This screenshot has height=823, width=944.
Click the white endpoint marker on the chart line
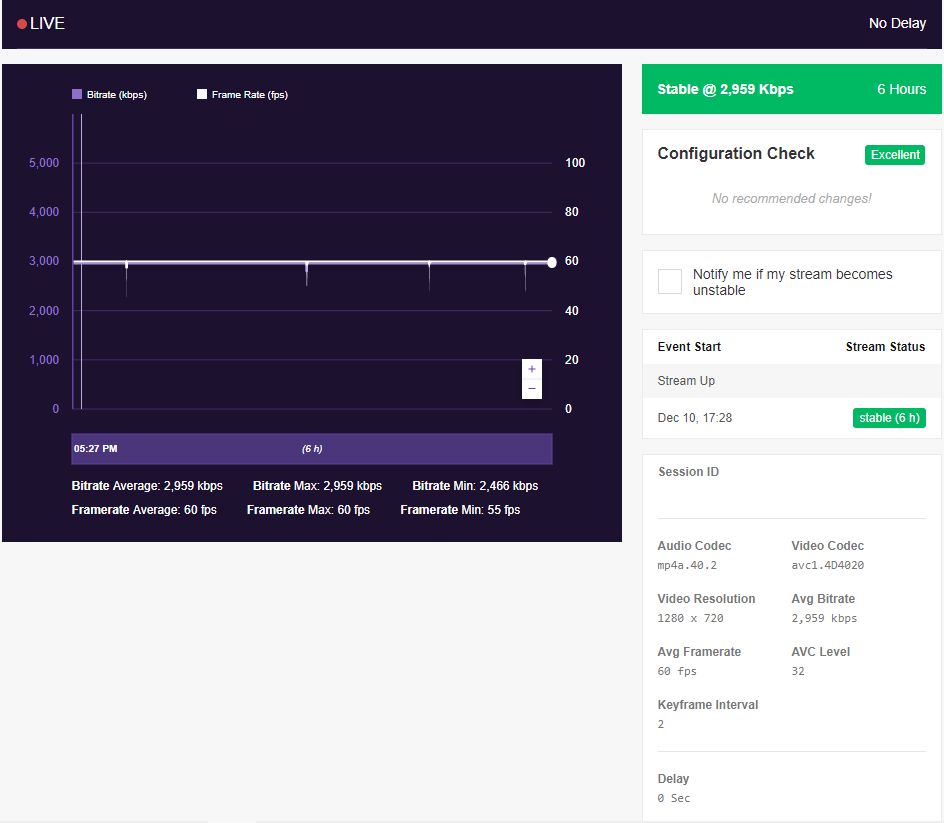click(x=551, y=262)
